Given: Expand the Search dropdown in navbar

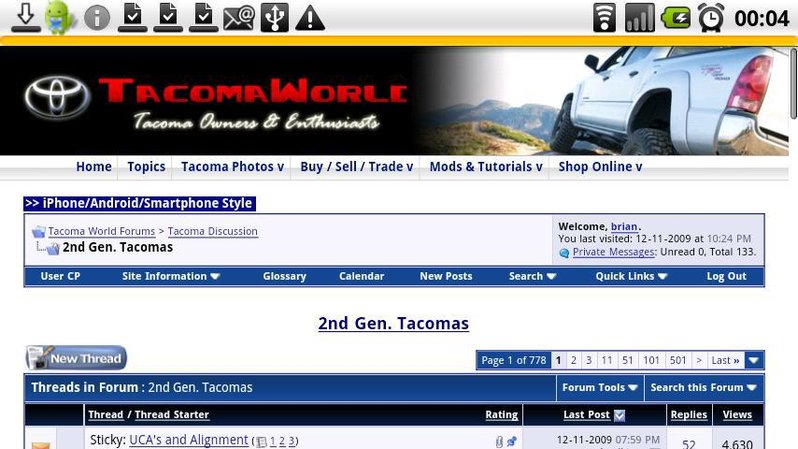Looking at the screenshot, I should [532, 276].
